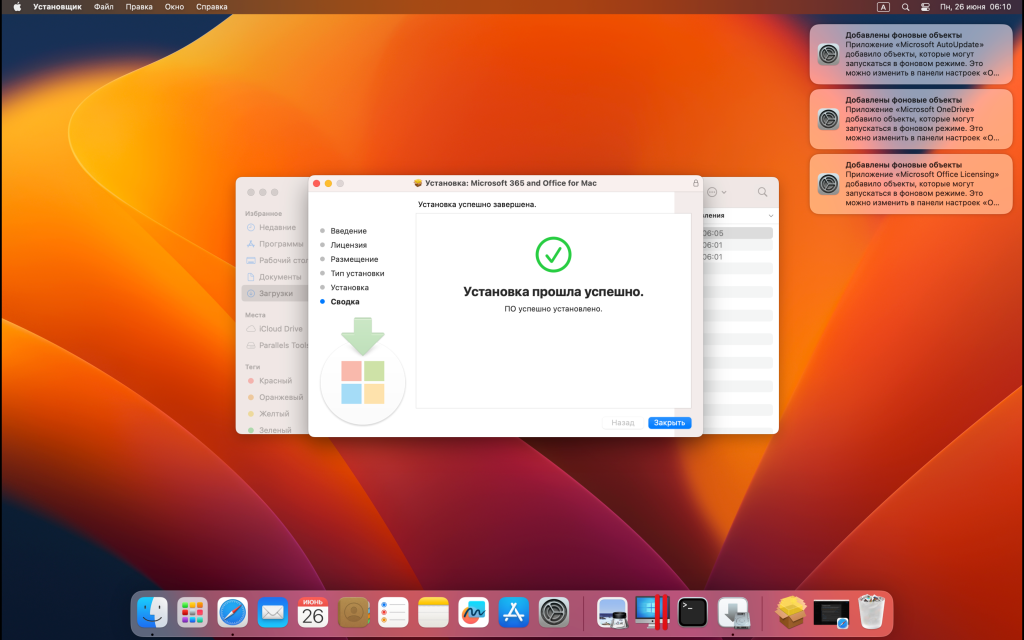
Task: Open Preview from the Dock
Action: pos(613,613)
